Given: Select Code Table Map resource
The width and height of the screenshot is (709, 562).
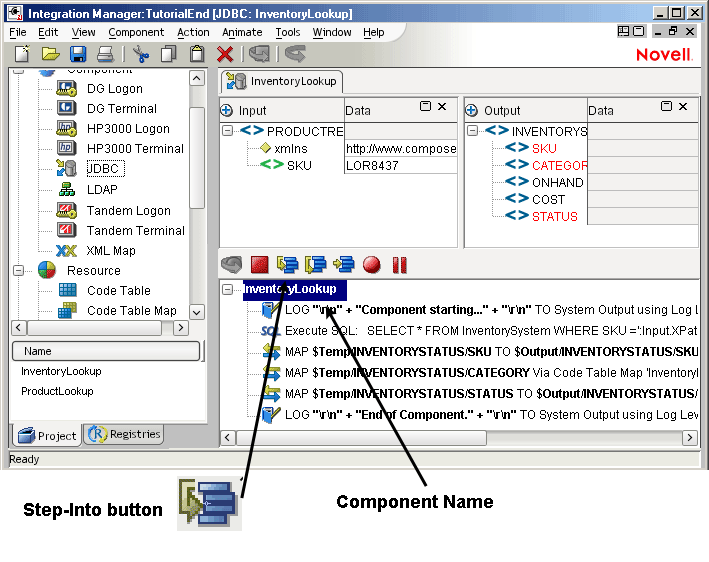Looking at the screenshot, I should [x=132, y=311].
